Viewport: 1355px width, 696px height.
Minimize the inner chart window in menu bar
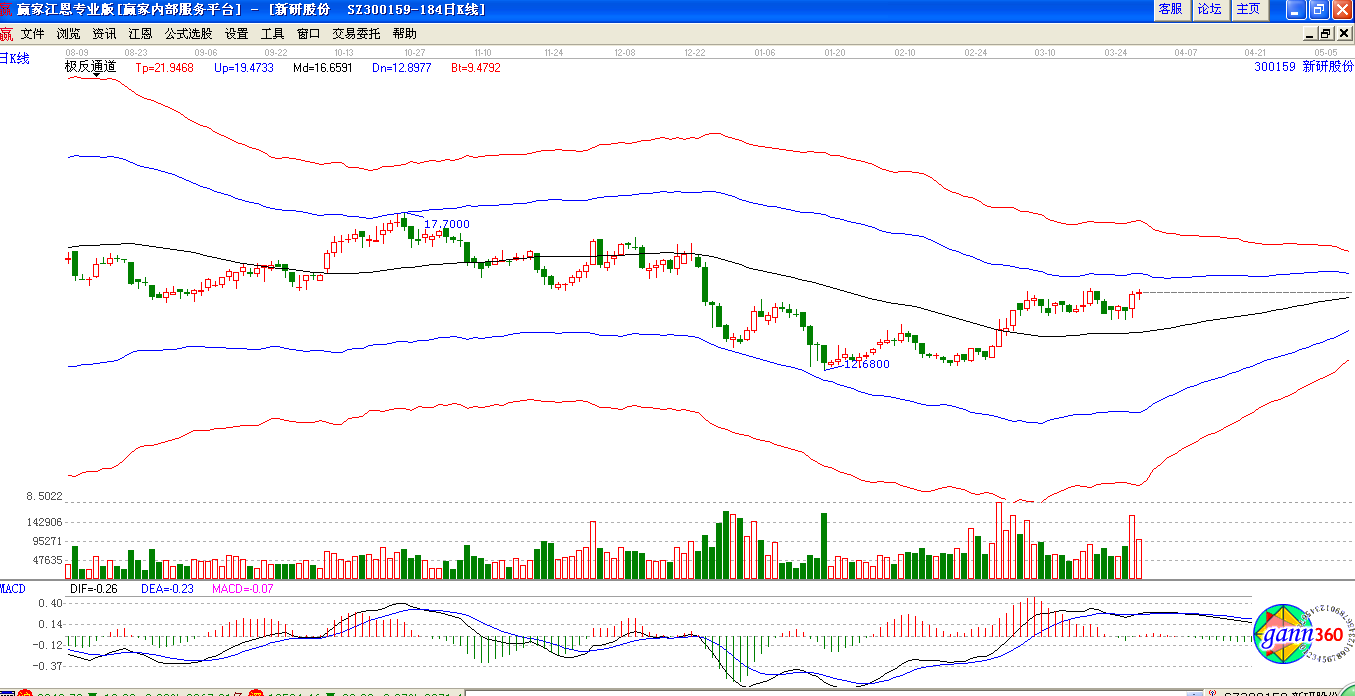pyautogui.click(x=1310, y=33)
